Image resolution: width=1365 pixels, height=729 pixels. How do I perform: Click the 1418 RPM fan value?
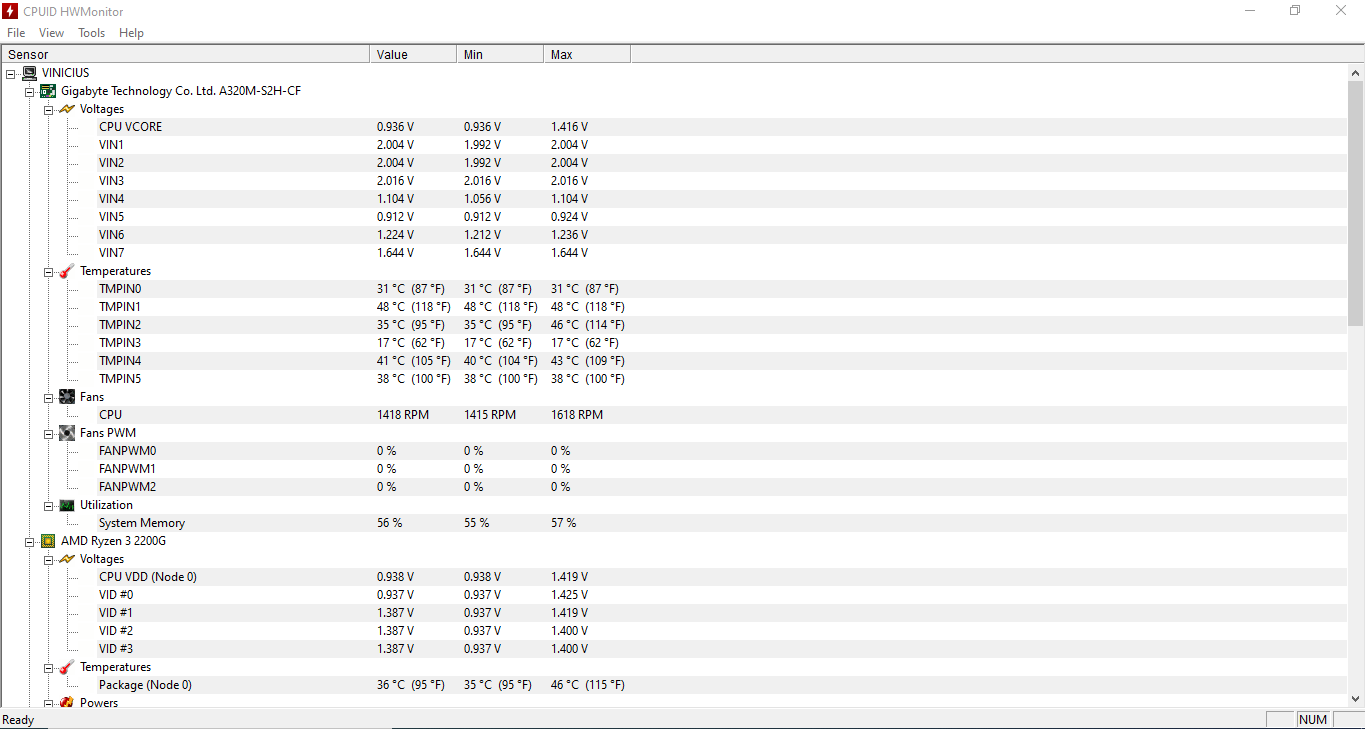pyautogui.click(x=403, y=415)
